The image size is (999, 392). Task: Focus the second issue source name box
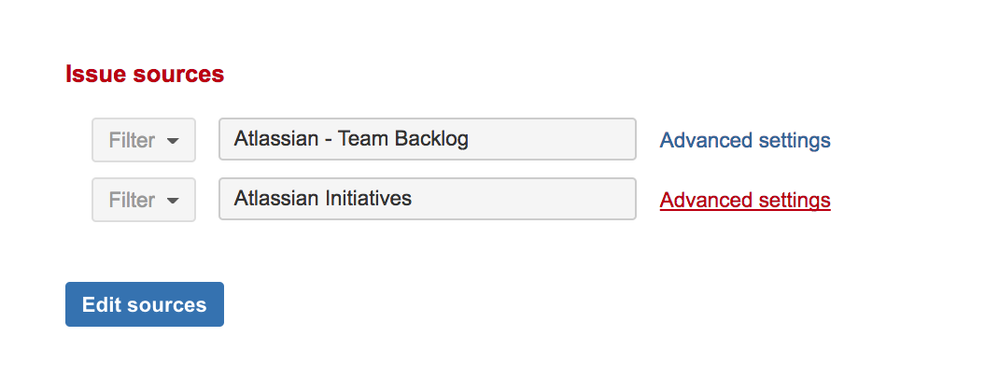[x=428, y=199]
